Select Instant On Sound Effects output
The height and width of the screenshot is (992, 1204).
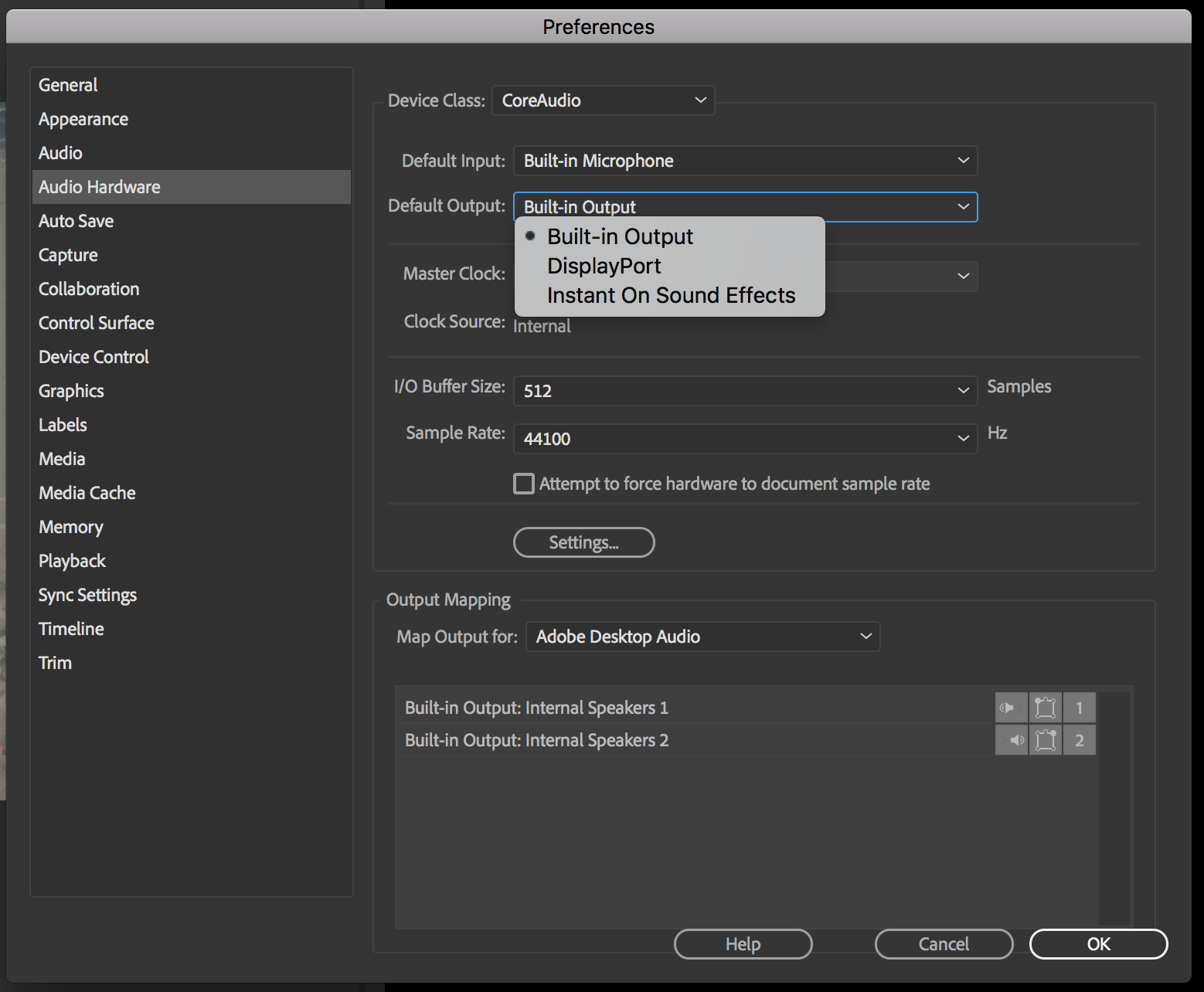(x=671, y=295)
